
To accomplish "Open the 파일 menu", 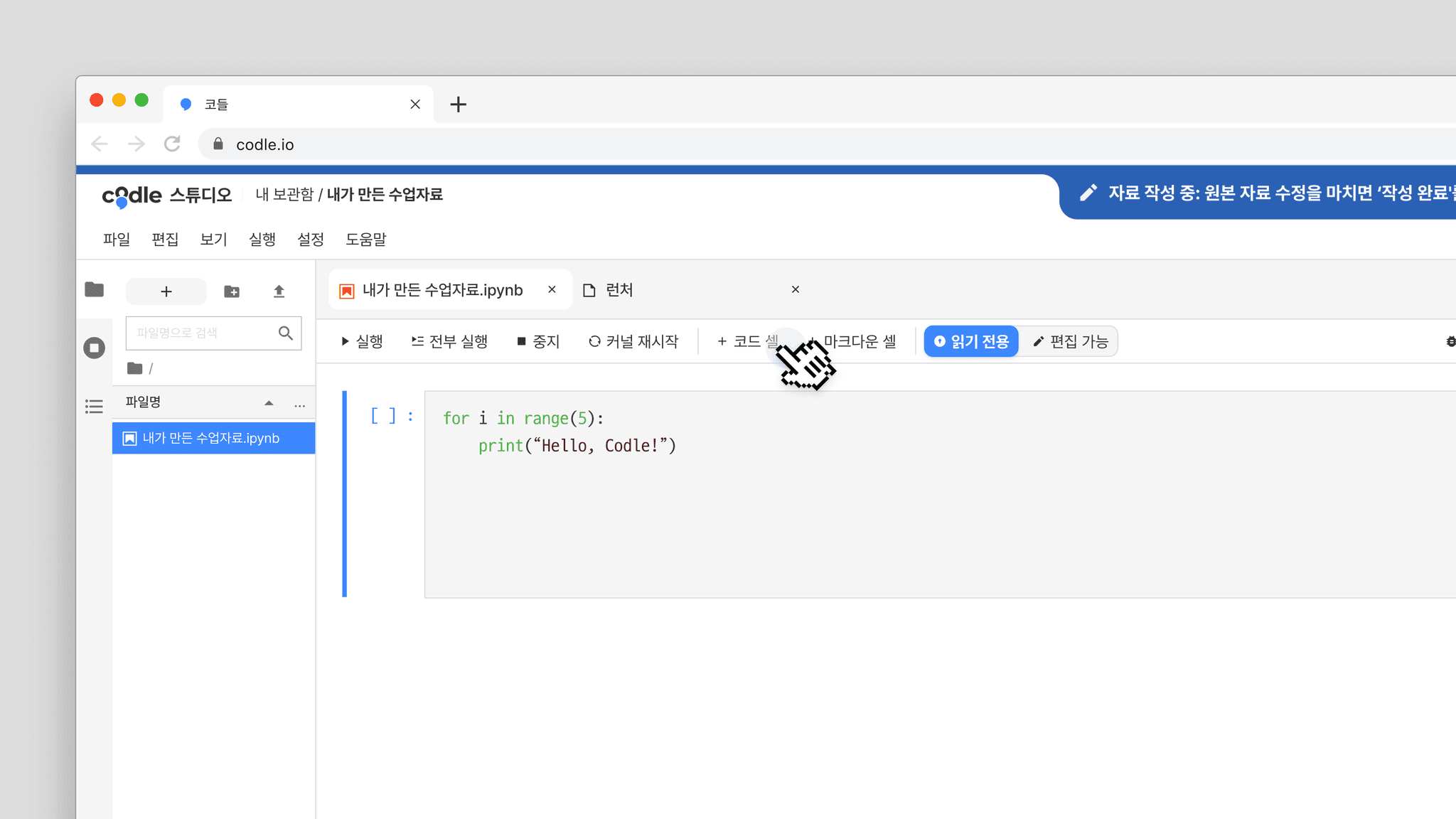I will pos(117,240).
